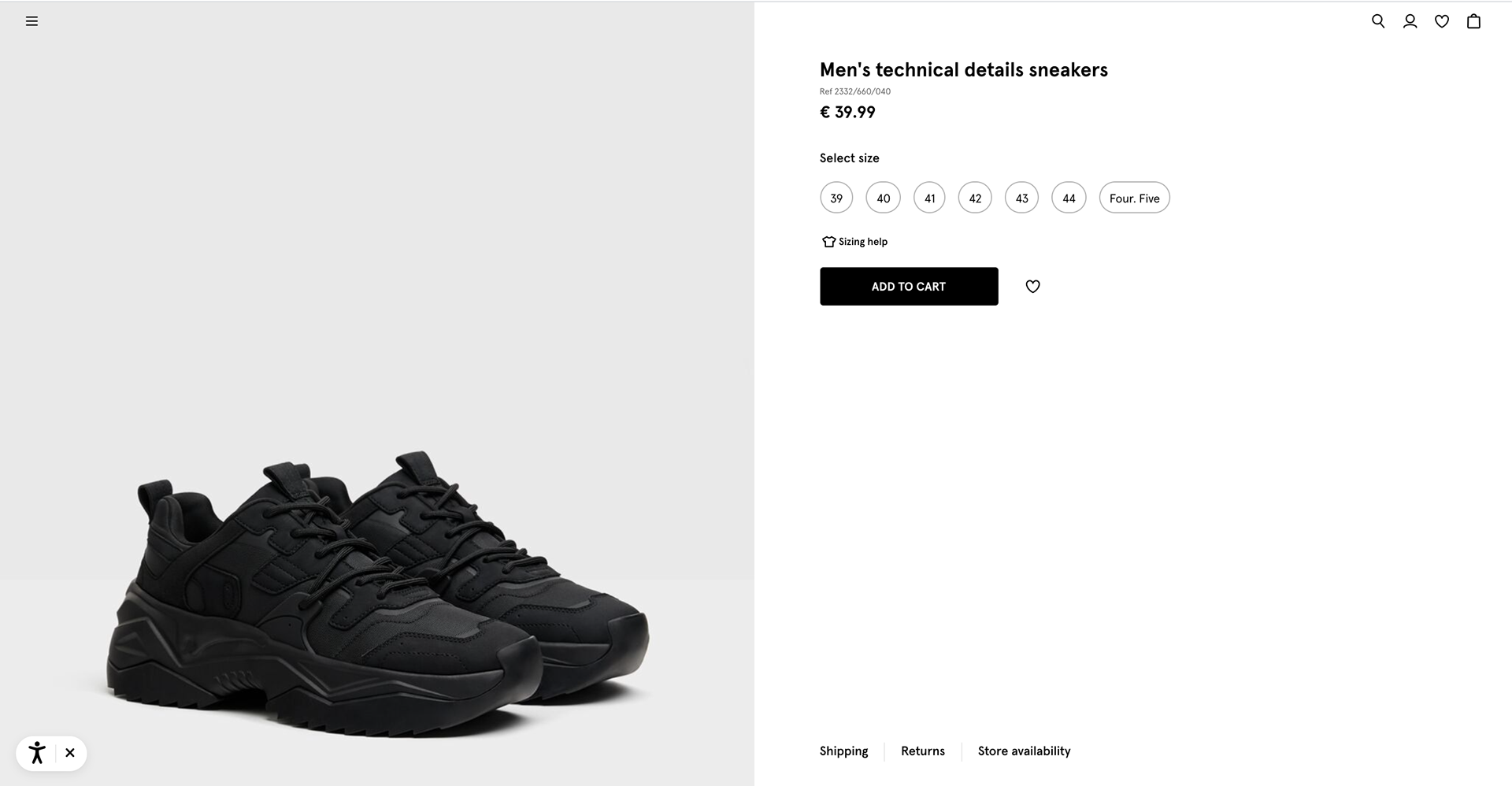Check Store availability

tap(1024, 751)
